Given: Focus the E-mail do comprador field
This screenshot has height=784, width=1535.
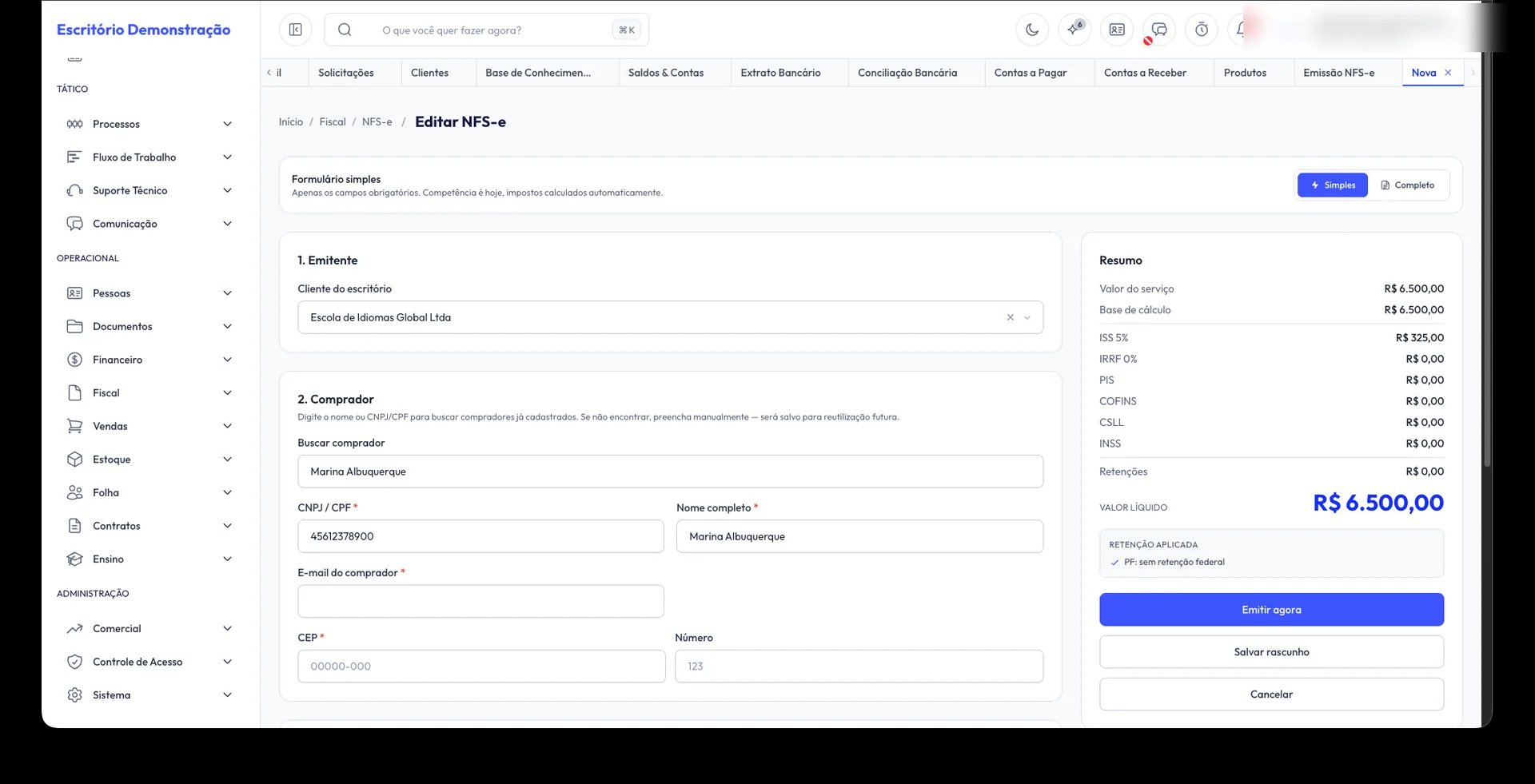Looking at the screenshot, I should pos(480,601).
